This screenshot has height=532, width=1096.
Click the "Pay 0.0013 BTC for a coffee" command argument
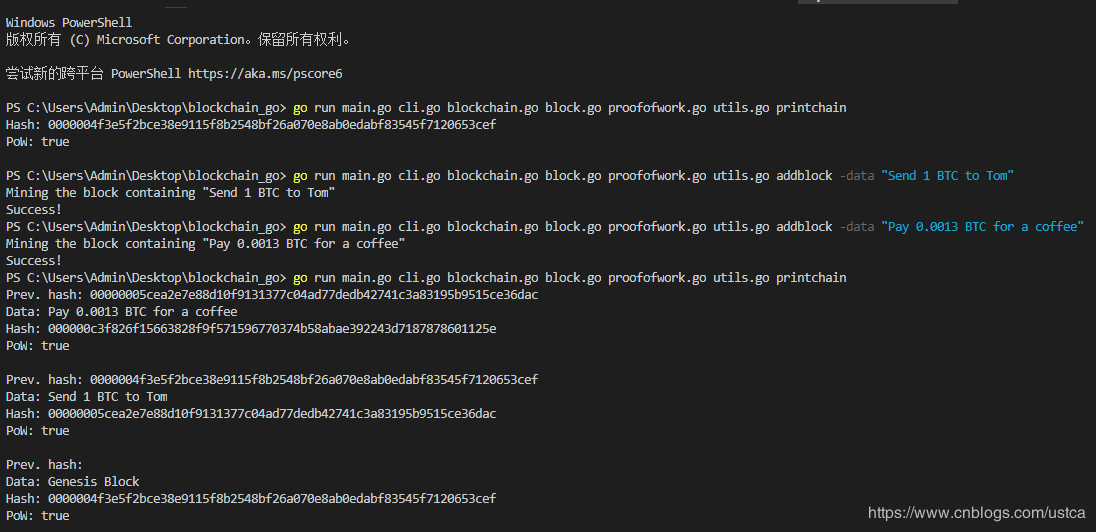coord(981,227)
